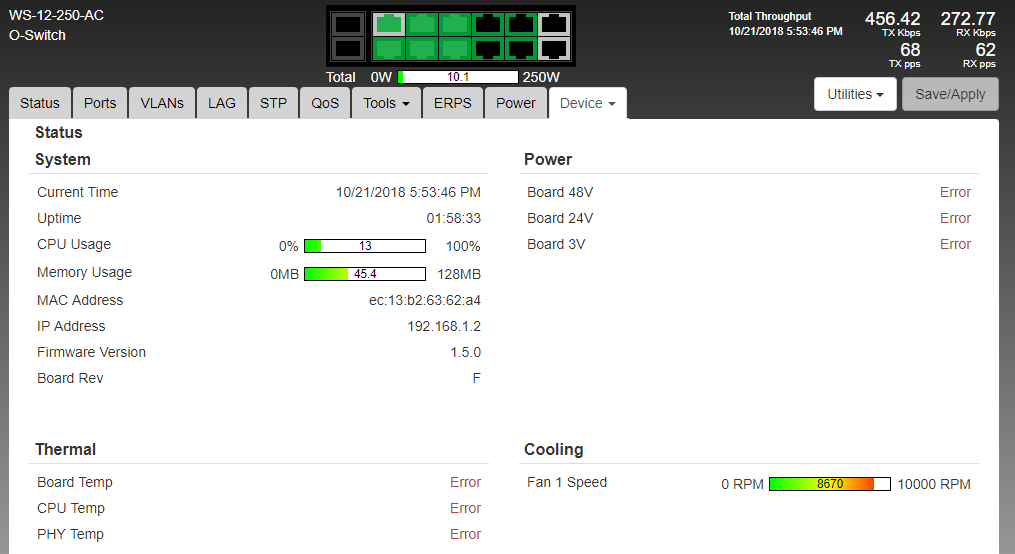The height and width of the screenshot is (554, 1015).
Task: Click the Fan 1 Speed gauge bar
Action: point(829,484)
